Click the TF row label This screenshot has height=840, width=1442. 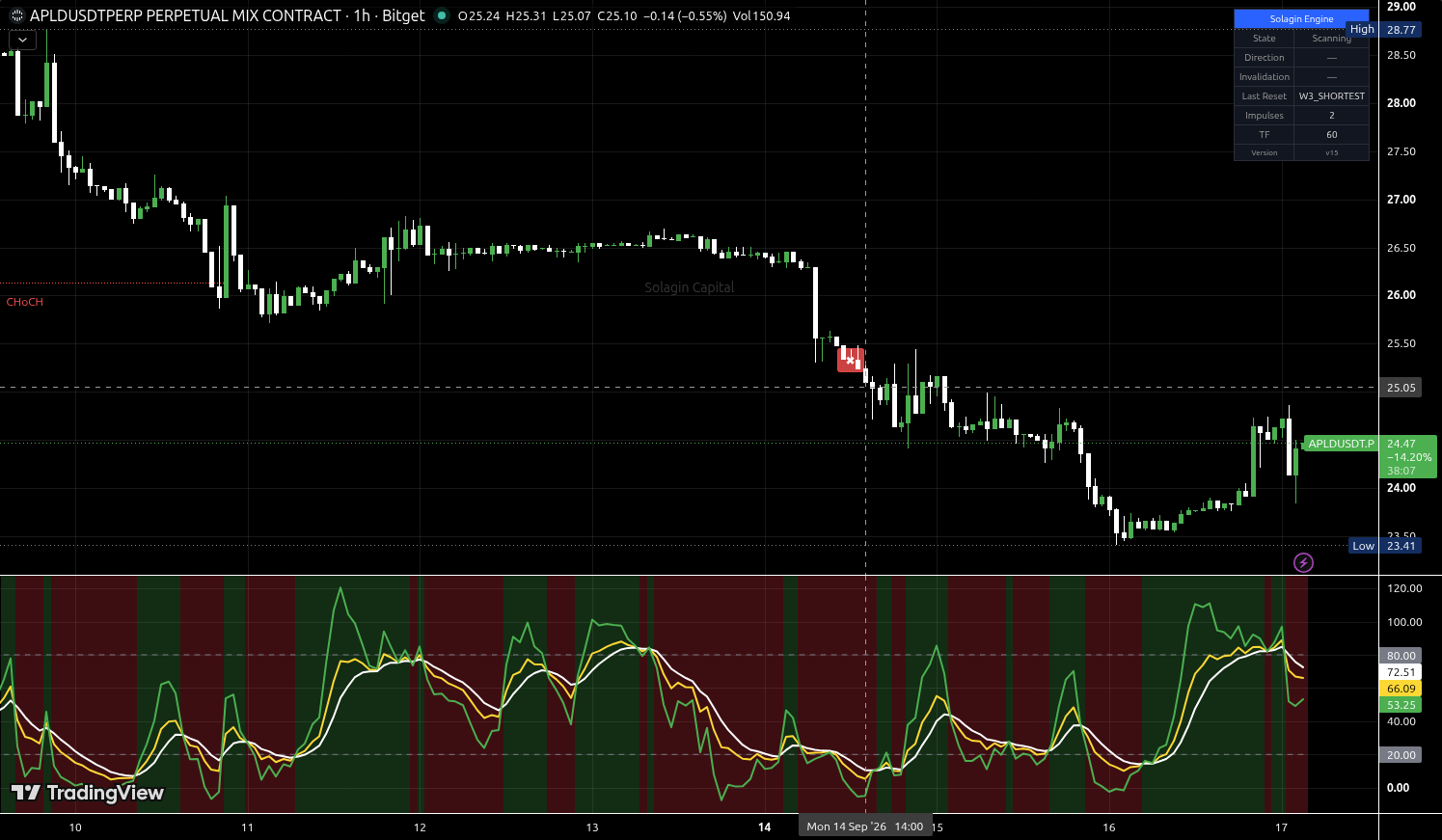(x=1264, y=135)
